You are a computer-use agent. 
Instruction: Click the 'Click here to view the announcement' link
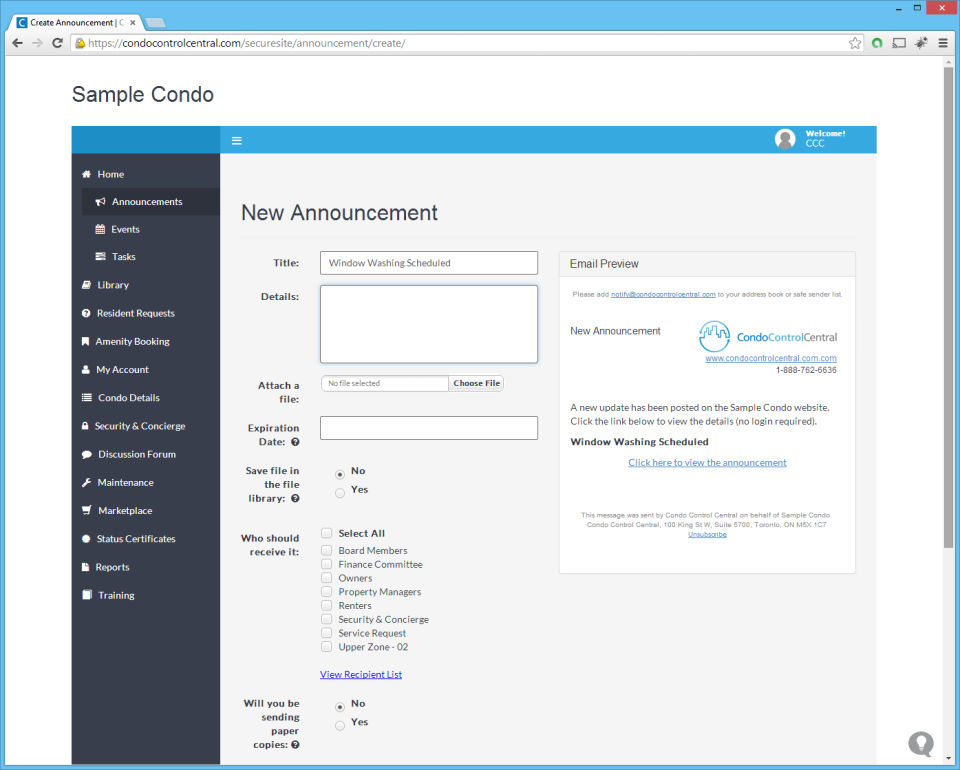707,463
